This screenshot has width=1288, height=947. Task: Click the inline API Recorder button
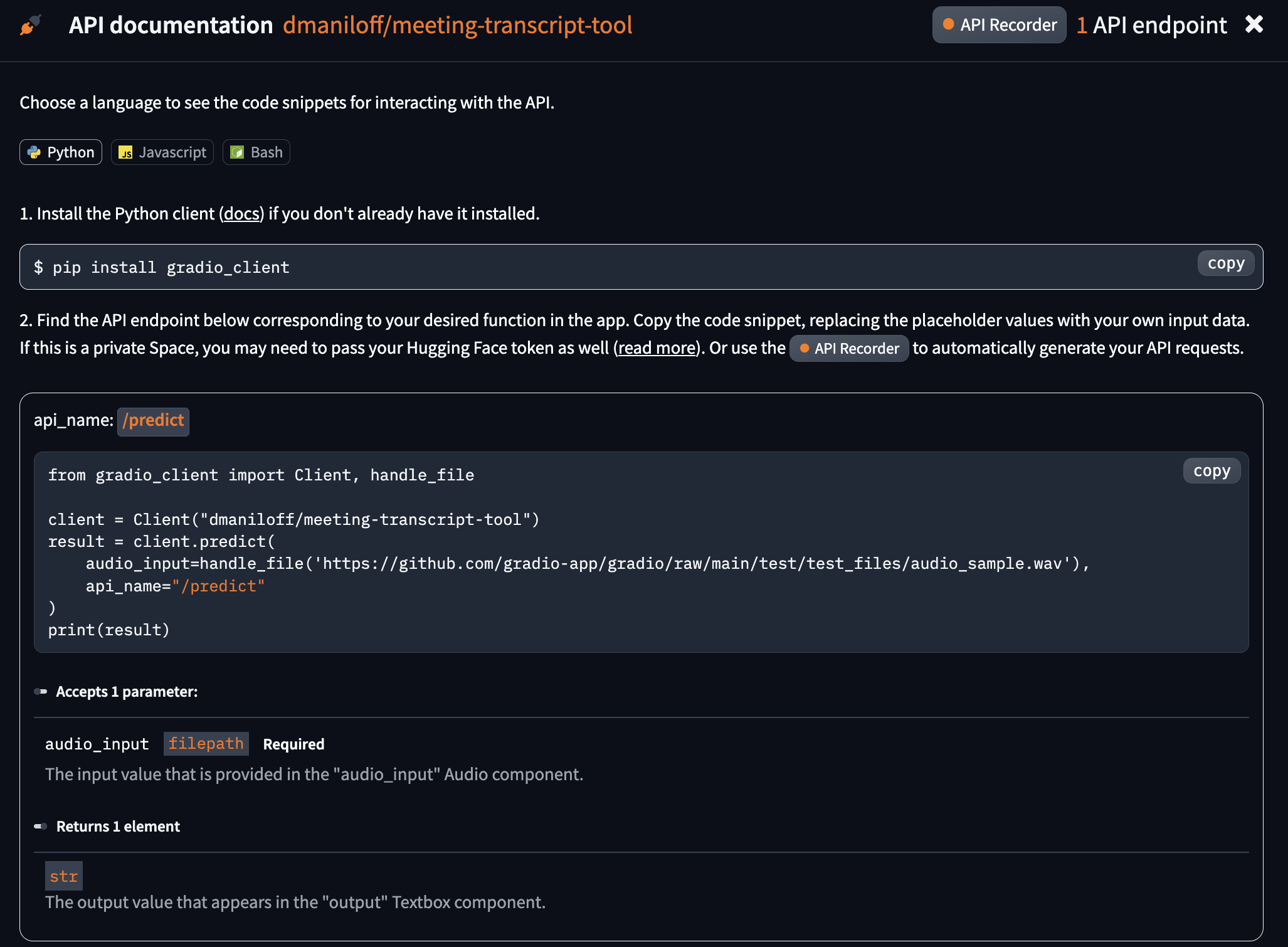pos(849,349)
